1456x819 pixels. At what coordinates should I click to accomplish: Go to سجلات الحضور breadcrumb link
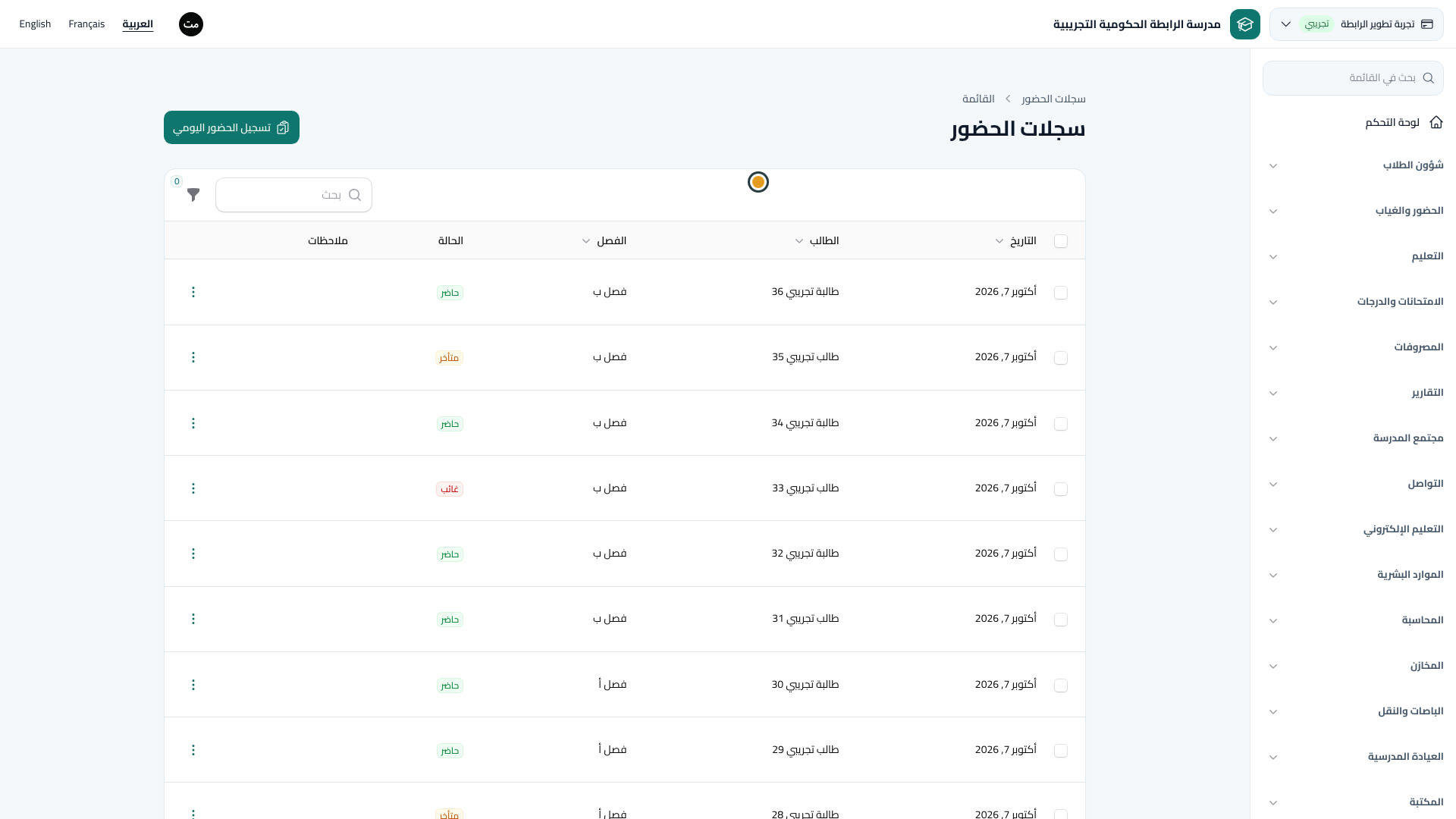click(1053, 99)
